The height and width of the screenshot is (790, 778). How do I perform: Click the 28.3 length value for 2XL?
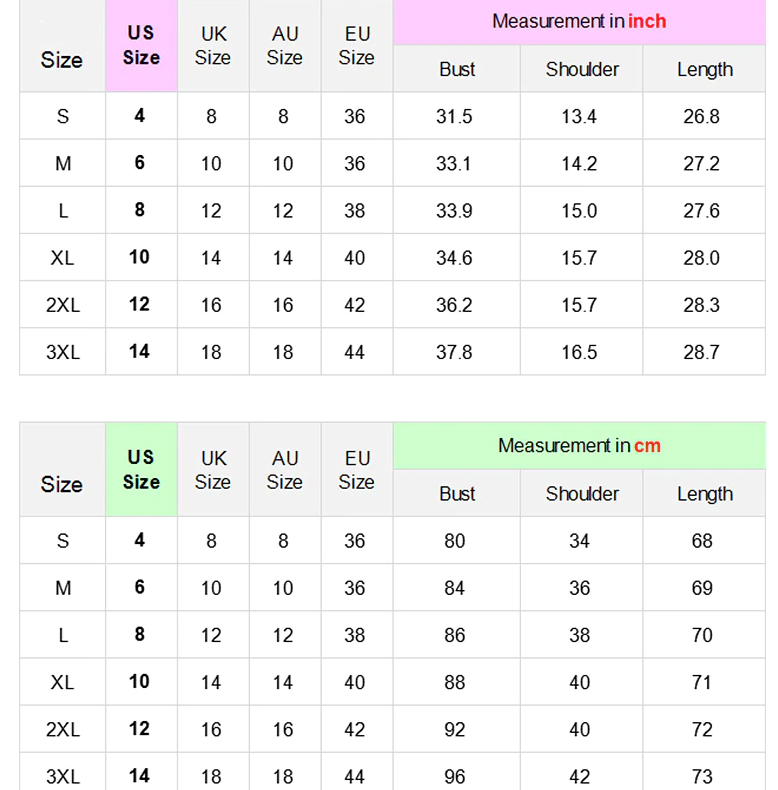[x=702, y=305]
